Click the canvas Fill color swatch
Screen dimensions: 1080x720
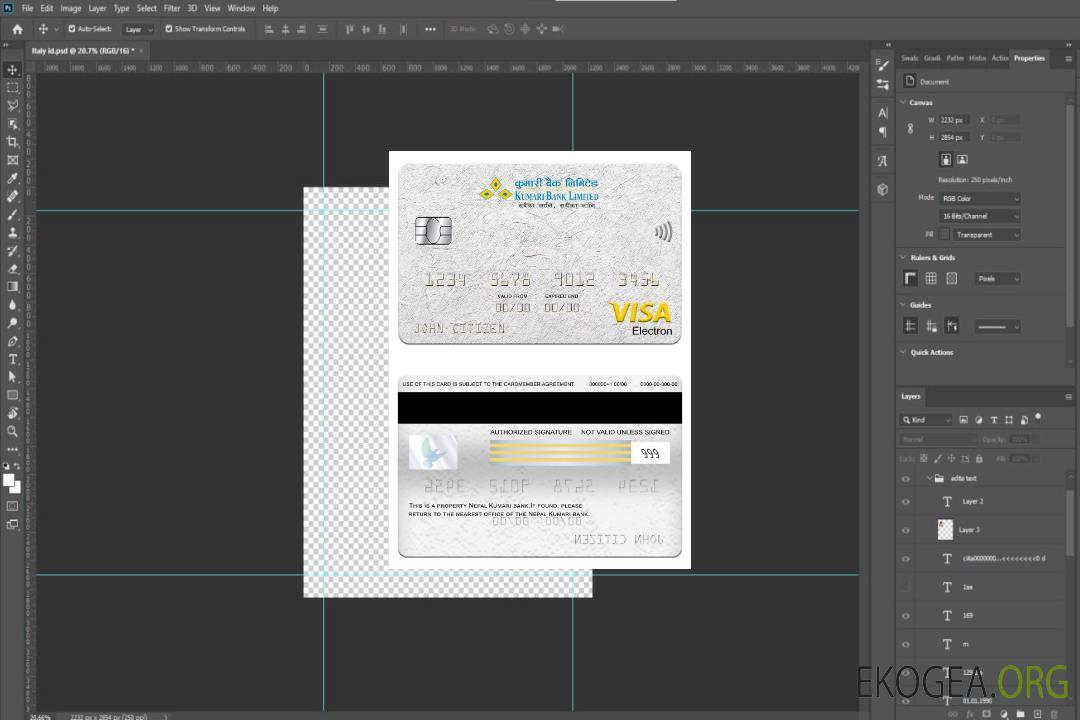tap(945, 234)
